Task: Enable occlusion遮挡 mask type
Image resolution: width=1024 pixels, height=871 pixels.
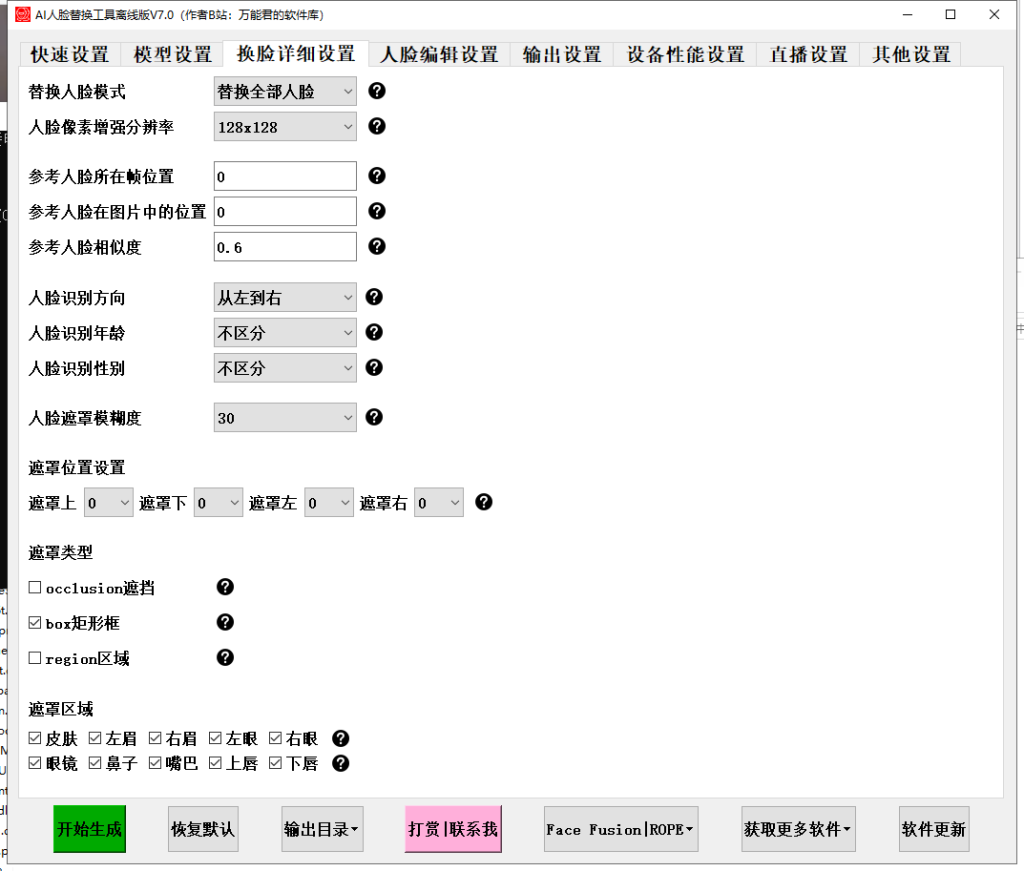Action: coord(35,588)
